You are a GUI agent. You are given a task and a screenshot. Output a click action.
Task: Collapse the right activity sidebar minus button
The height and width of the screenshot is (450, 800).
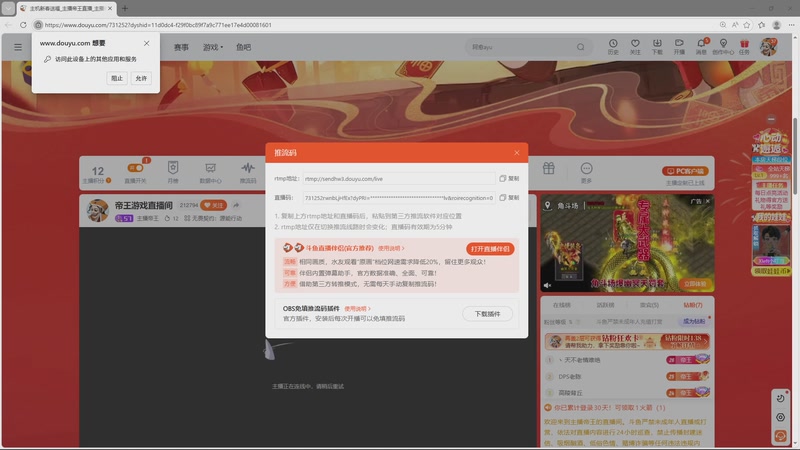771,119
